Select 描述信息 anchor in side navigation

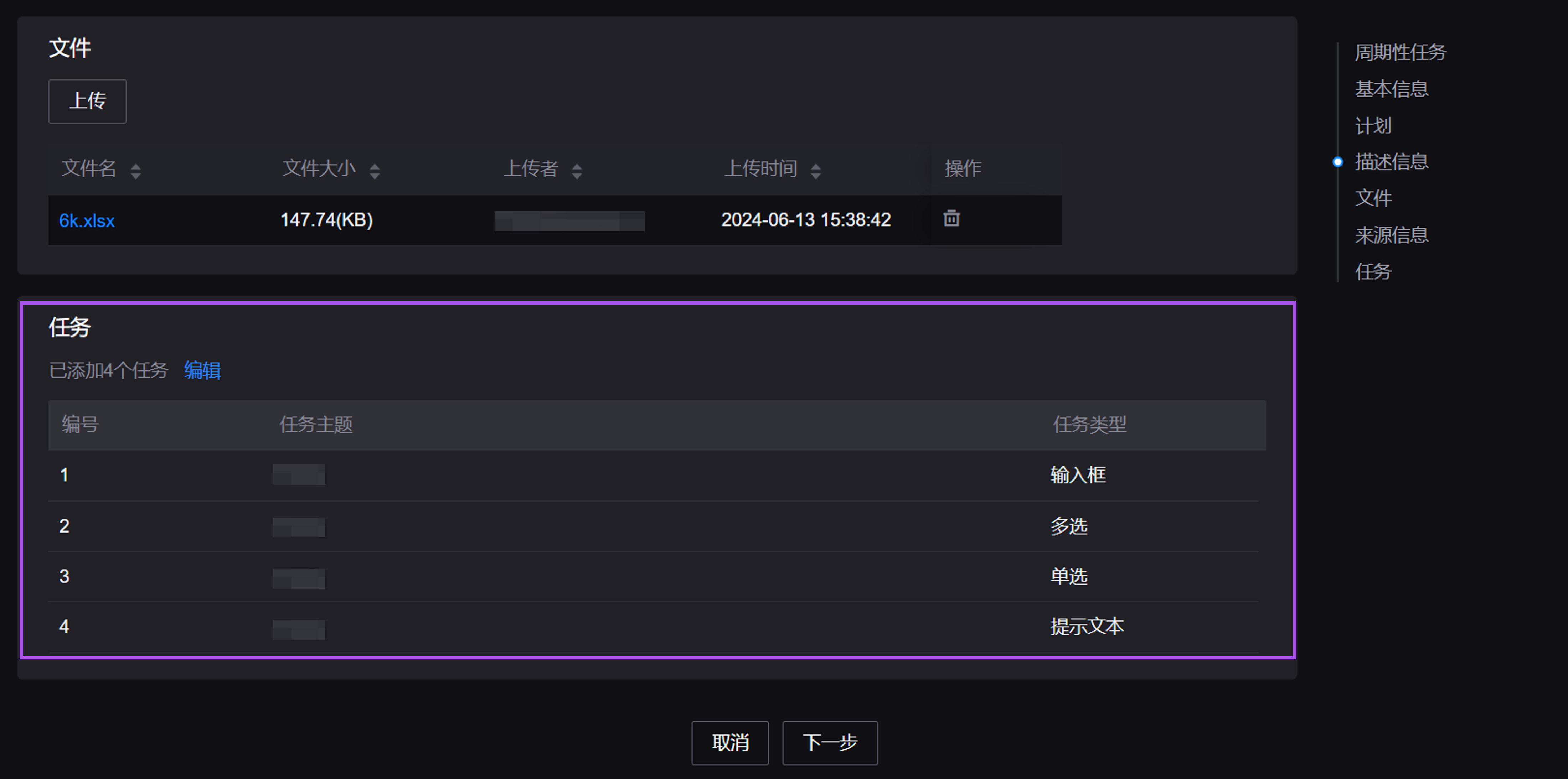(1392, 162)
